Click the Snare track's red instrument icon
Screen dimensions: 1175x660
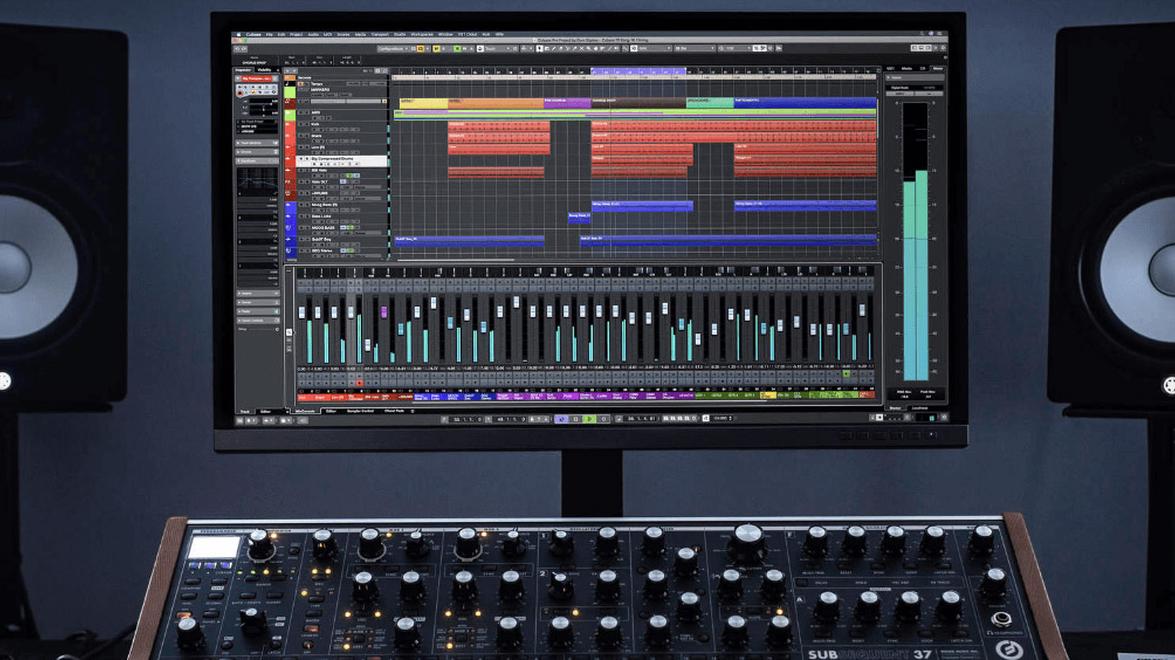click(290, 137)
